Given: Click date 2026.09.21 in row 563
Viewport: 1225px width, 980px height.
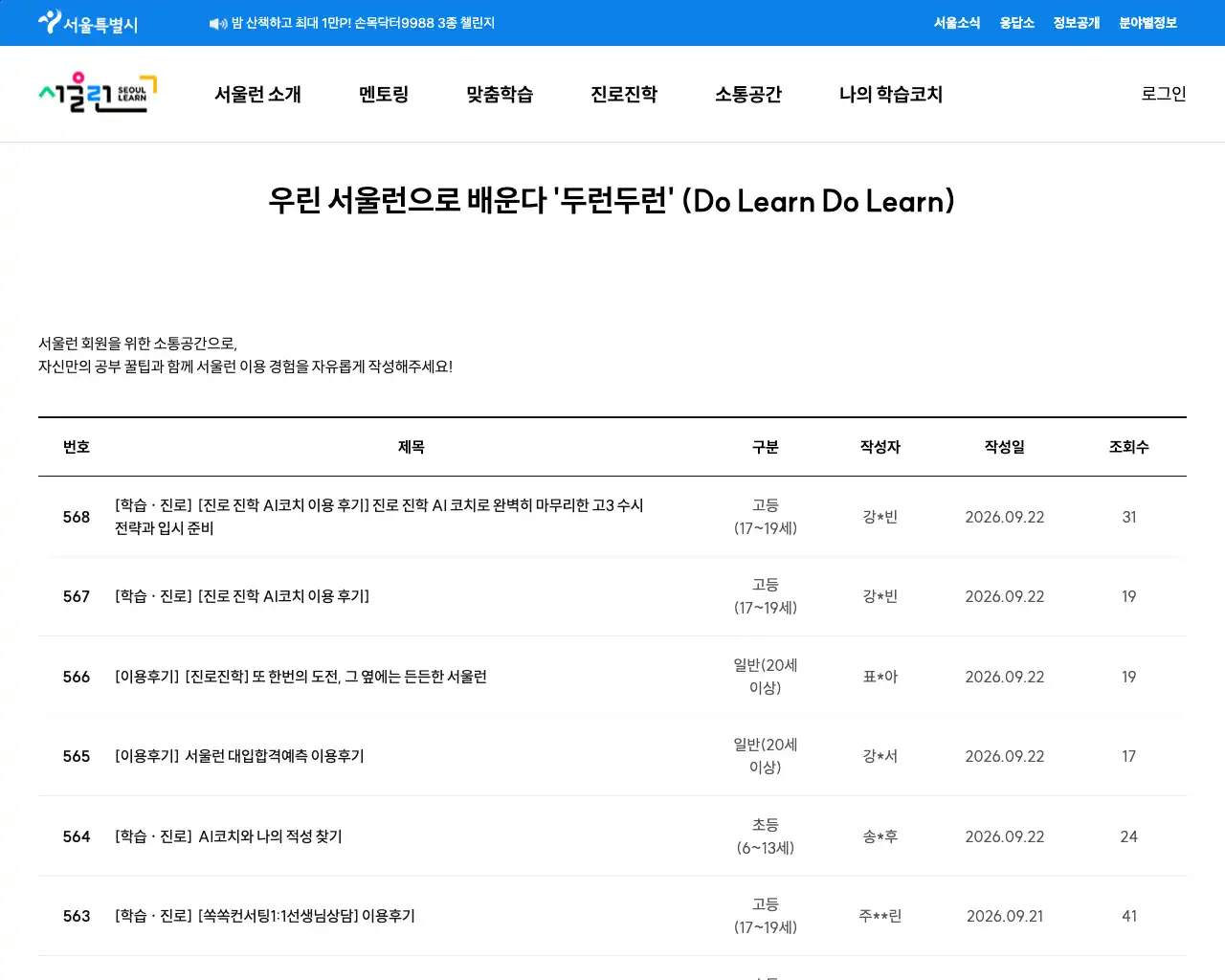Looking at the screenshot, I should click(x=1005, y=916).
